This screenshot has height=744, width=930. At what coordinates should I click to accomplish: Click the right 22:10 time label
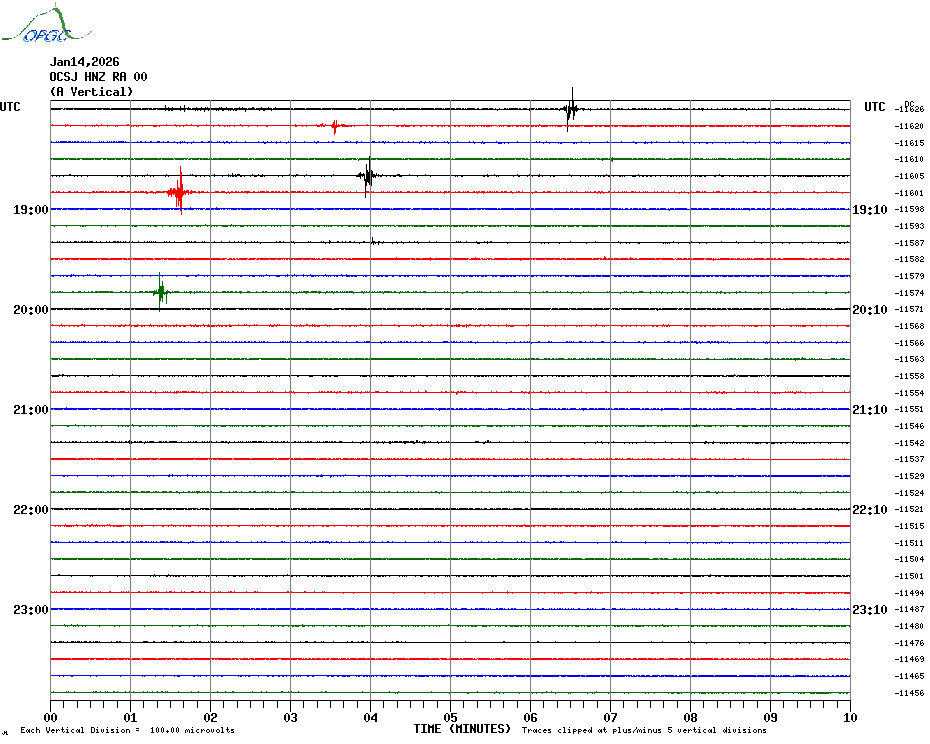coord(870,510)
